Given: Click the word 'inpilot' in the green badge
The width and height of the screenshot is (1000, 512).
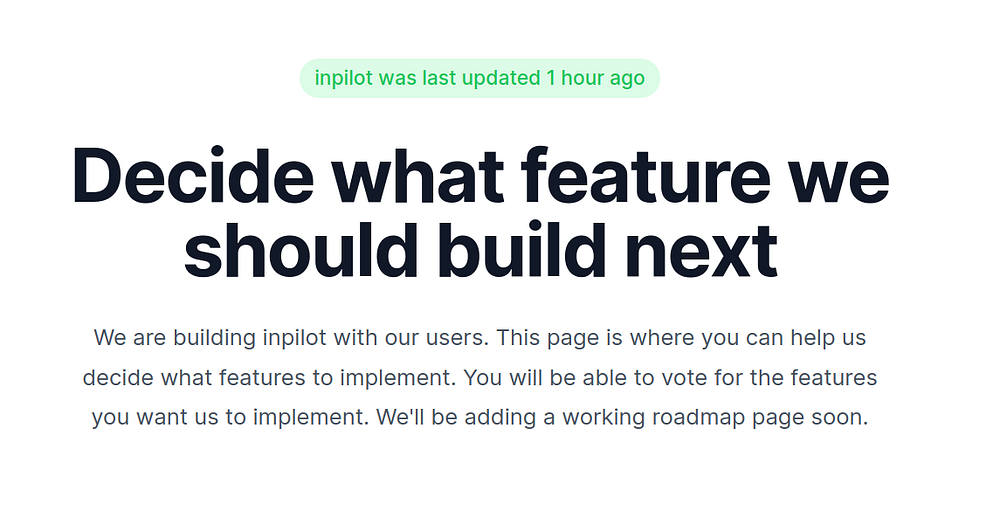Looking at the screenshot, I should tap(343, 78).
